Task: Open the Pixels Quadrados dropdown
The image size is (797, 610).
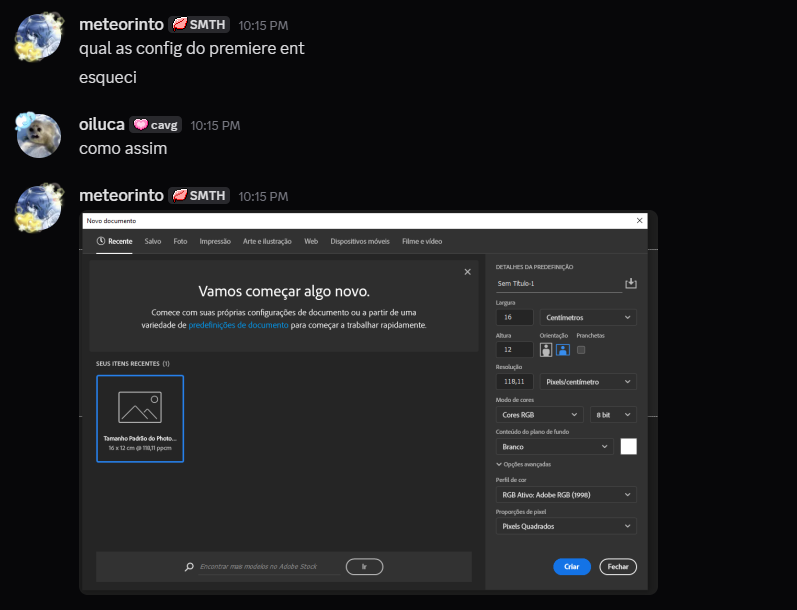Action: click(566, 526)
